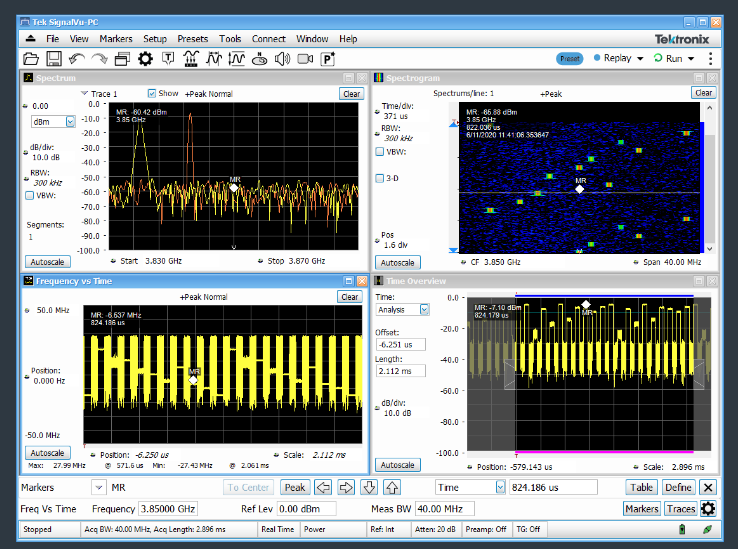
Task: Click the audio speaker icon in toolbar
Action: pyautogui.click(x=281, y=59)
